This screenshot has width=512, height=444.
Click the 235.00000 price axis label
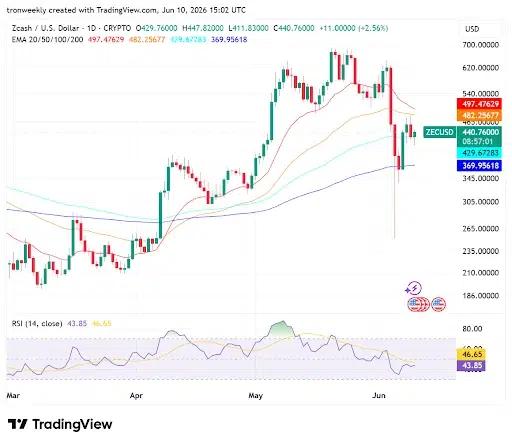pyautogui.click(x=481, y=251)
